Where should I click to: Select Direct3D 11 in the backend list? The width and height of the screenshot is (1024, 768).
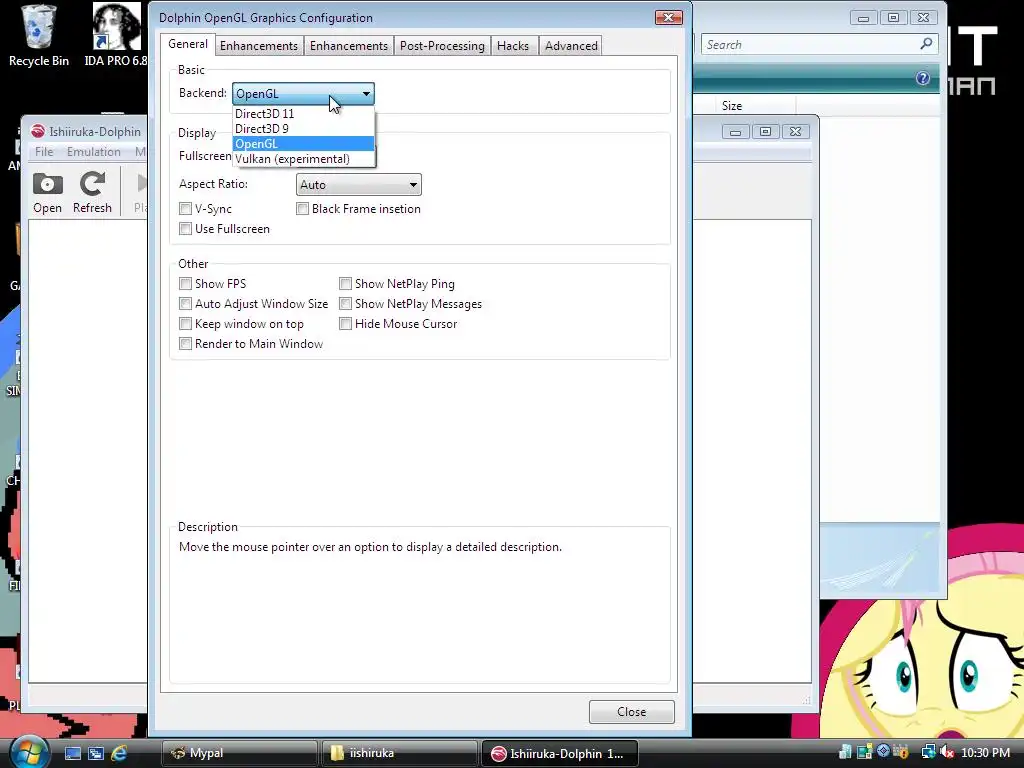pyautogui.click(x=304, y=114)
